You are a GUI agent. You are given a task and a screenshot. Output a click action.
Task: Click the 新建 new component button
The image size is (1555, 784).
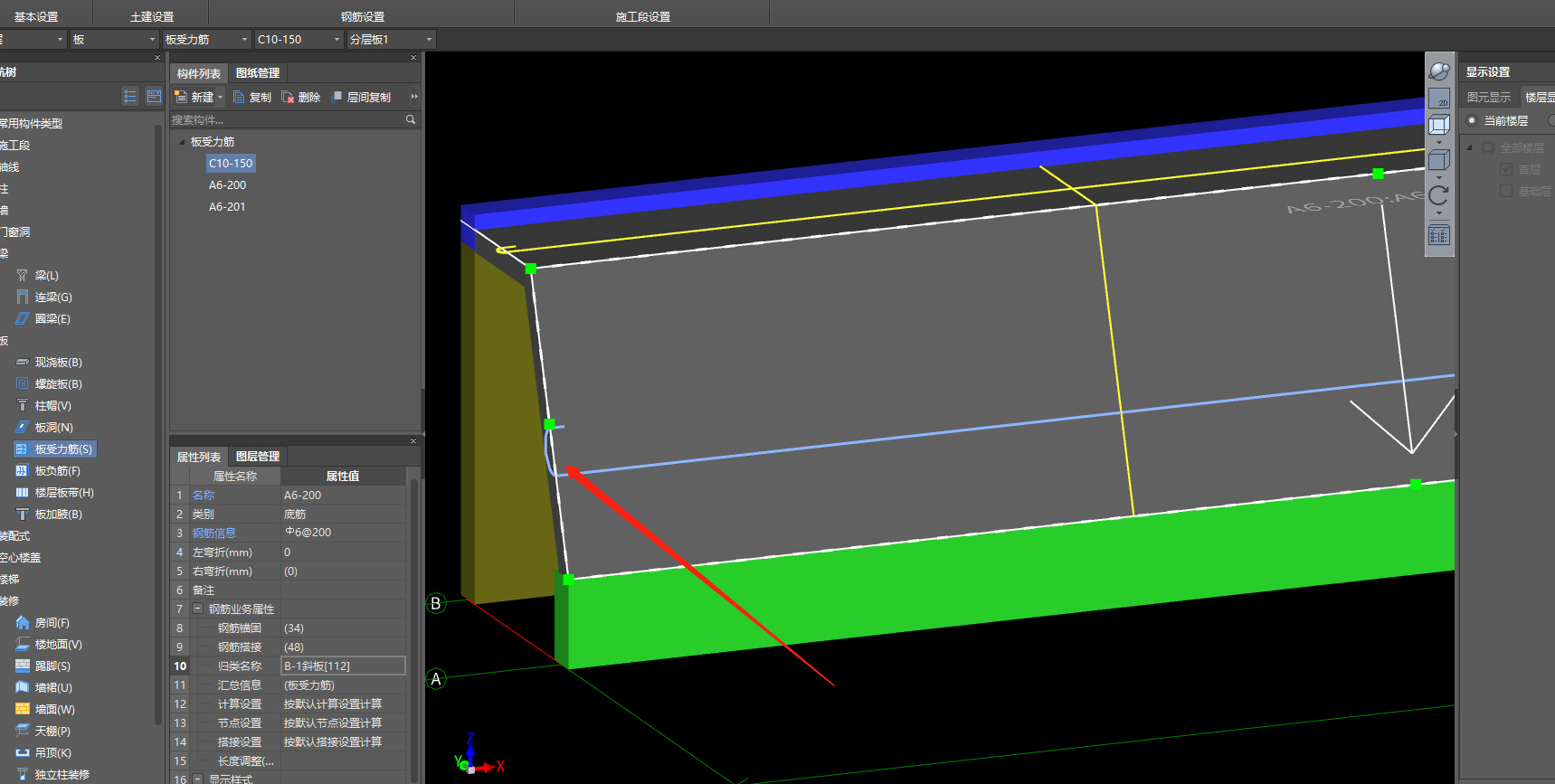click(194, 97)
